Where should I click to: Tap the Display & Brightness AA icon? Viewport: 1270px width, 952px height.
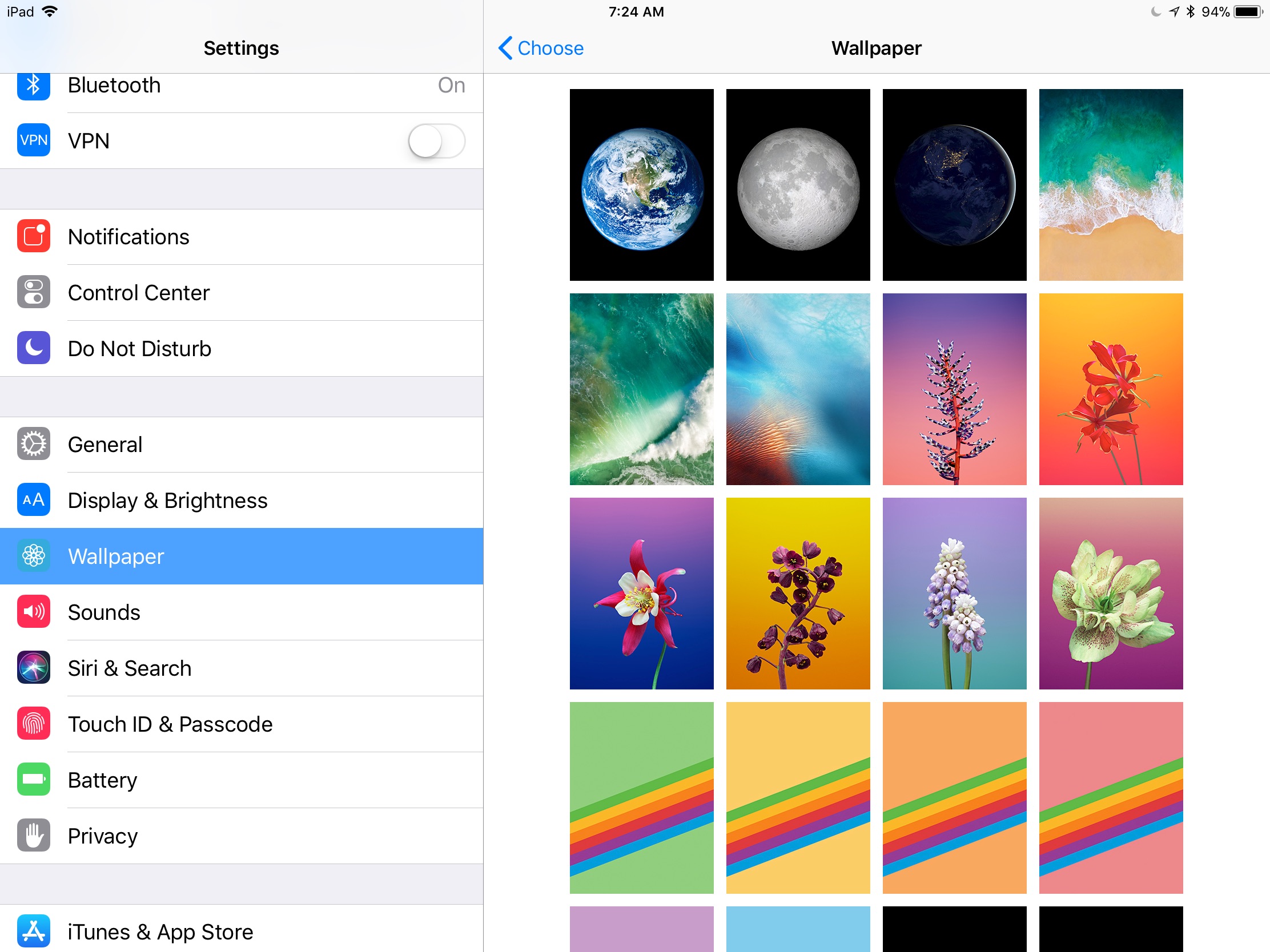coord(33,500)
